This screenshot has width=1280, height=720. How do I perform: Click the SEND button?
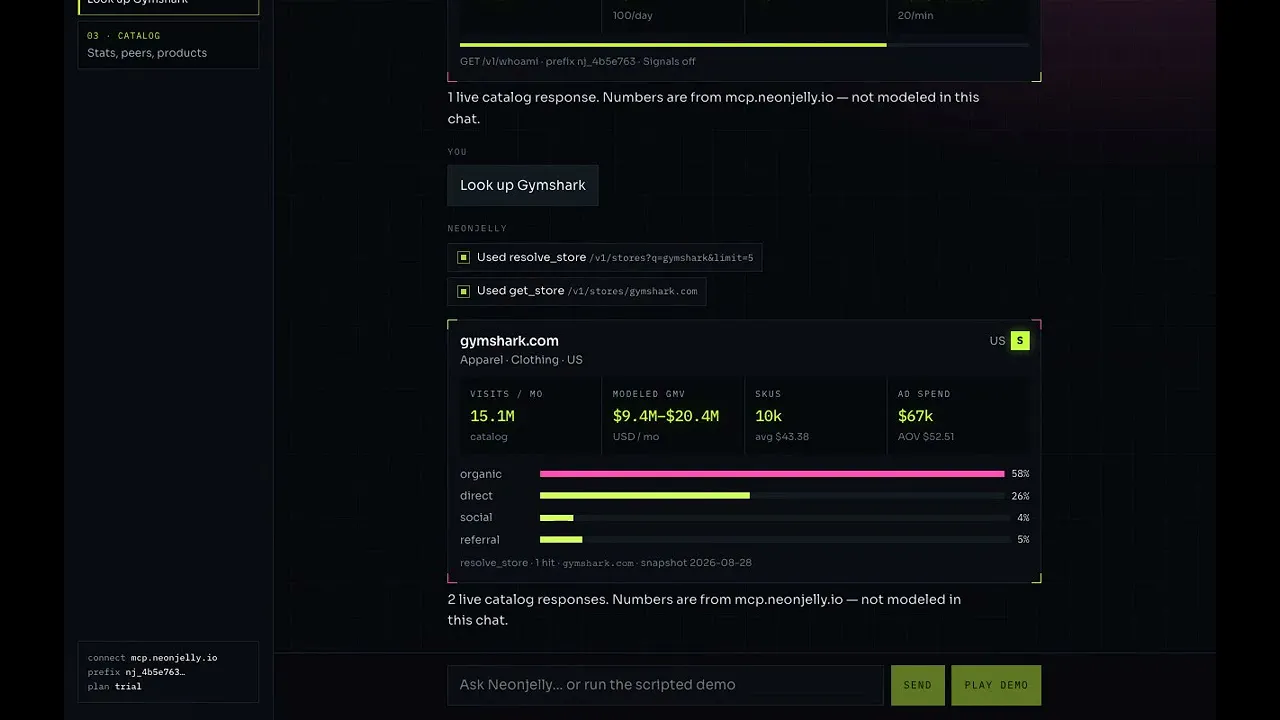(x=917, y=685)
